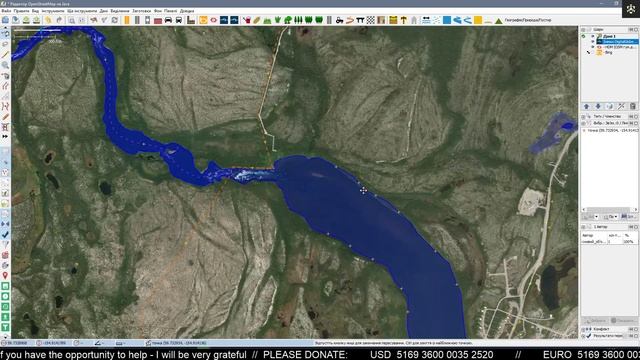Delete selected layer with trash button
This screenshot has height=360, width=640.
pos(633,106)
